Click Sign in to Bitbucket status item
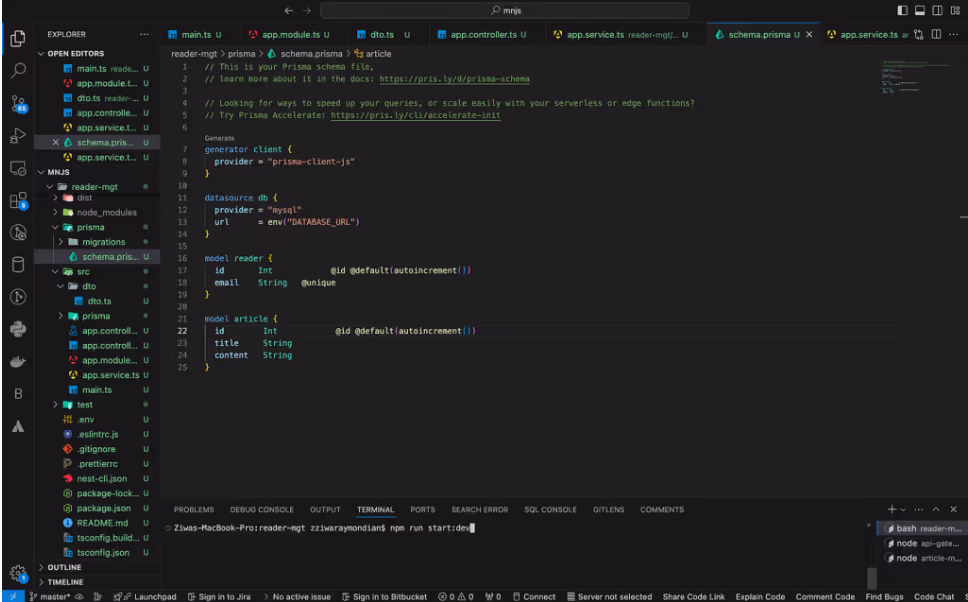The width and height of the screenshot is (968, 602). [384, 596]
